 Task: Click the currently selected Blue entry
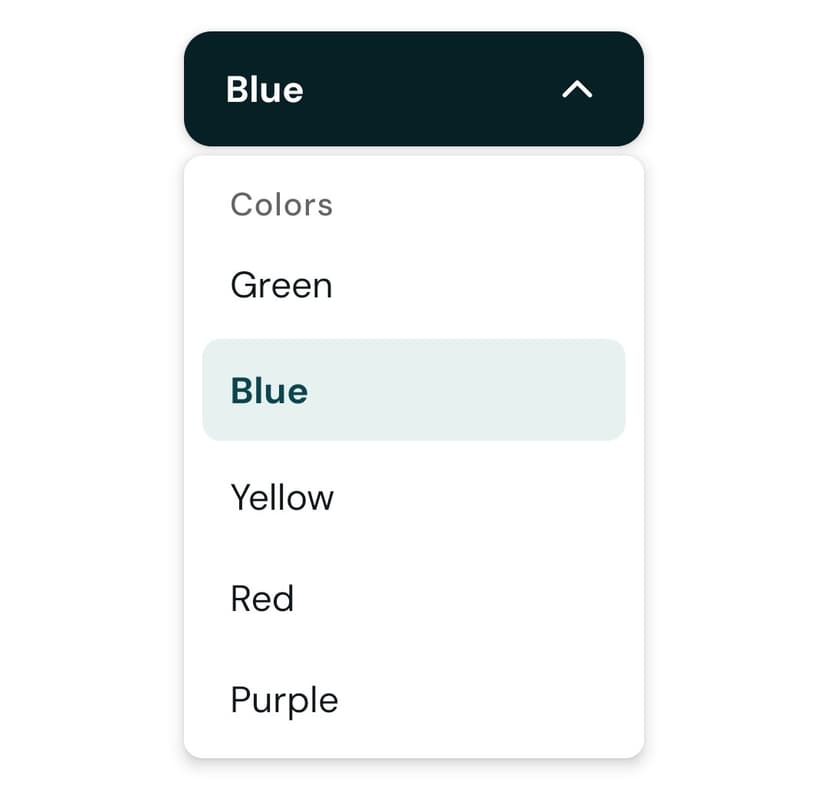click(268, 390)
